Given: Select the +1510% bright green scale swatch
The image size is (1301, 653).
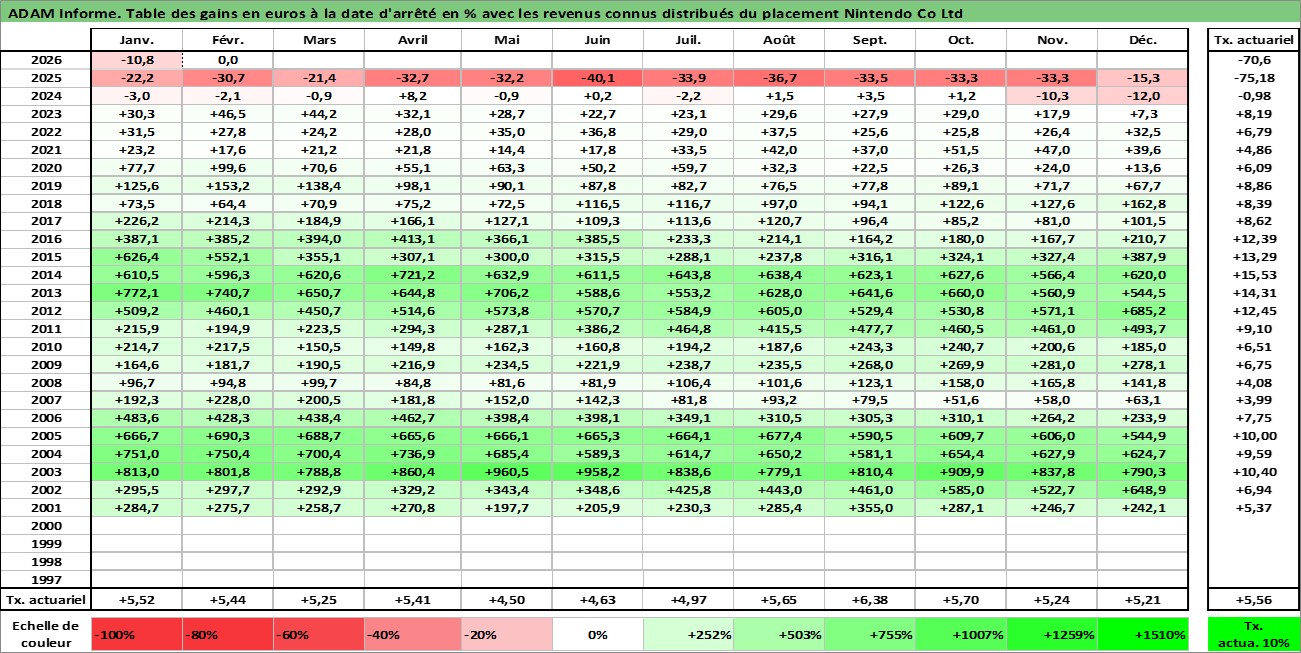Looking at the screenshot, I should [x=1142, y=634].
